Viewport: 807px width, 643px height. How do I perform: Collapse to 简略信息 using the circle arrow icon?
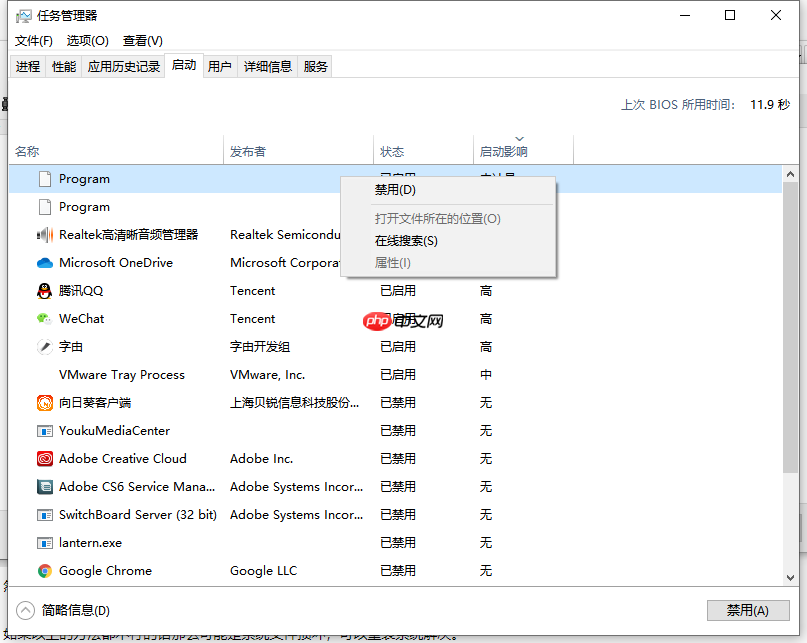tap(25, 611)
